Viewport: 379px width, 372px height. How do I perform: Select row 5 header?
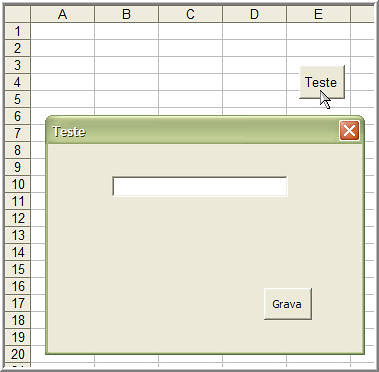tap(17, 99)
